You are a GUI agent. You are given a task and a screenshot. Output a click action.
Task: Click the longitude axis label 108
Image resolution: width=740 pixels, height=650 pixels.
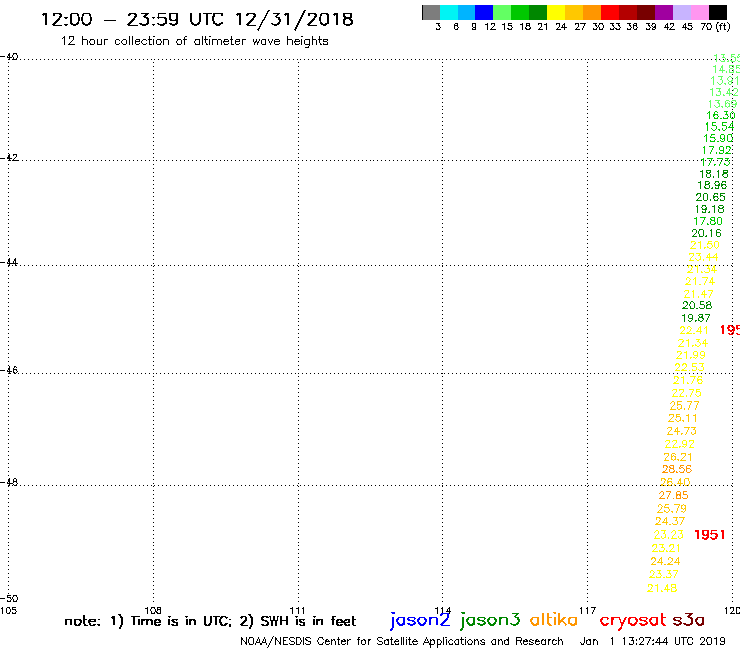click(x=153, y=611)
